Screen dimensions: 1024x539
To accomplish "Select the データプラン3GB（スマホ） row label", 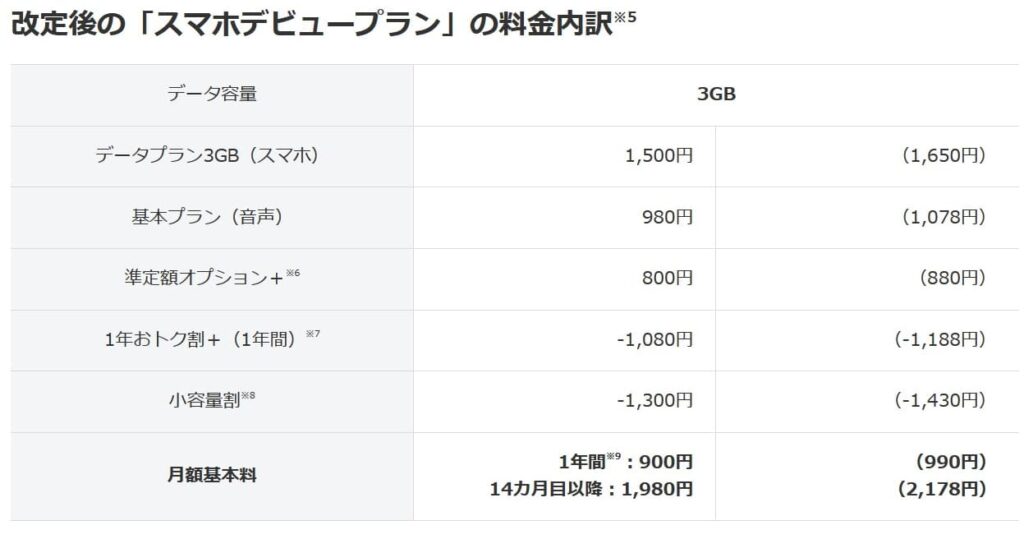I will (211, 156).
